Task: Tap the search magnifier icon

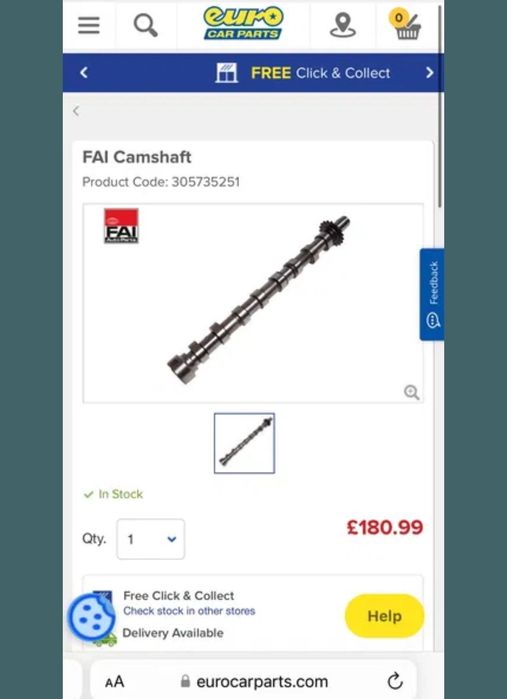Action: coord(146,25)
